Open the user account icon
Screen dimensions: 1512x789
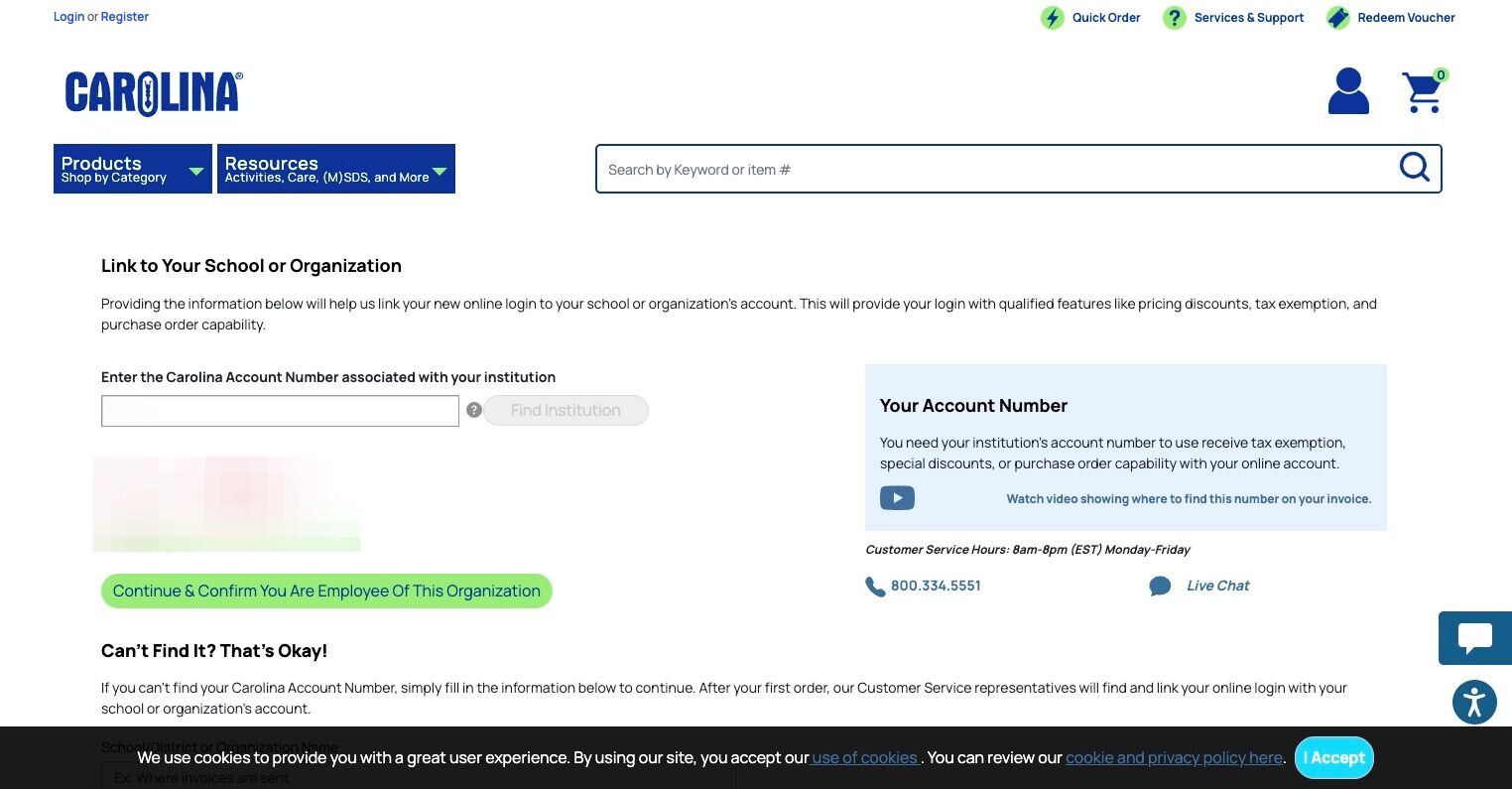pyautogui.click(x=1348, y=91)
